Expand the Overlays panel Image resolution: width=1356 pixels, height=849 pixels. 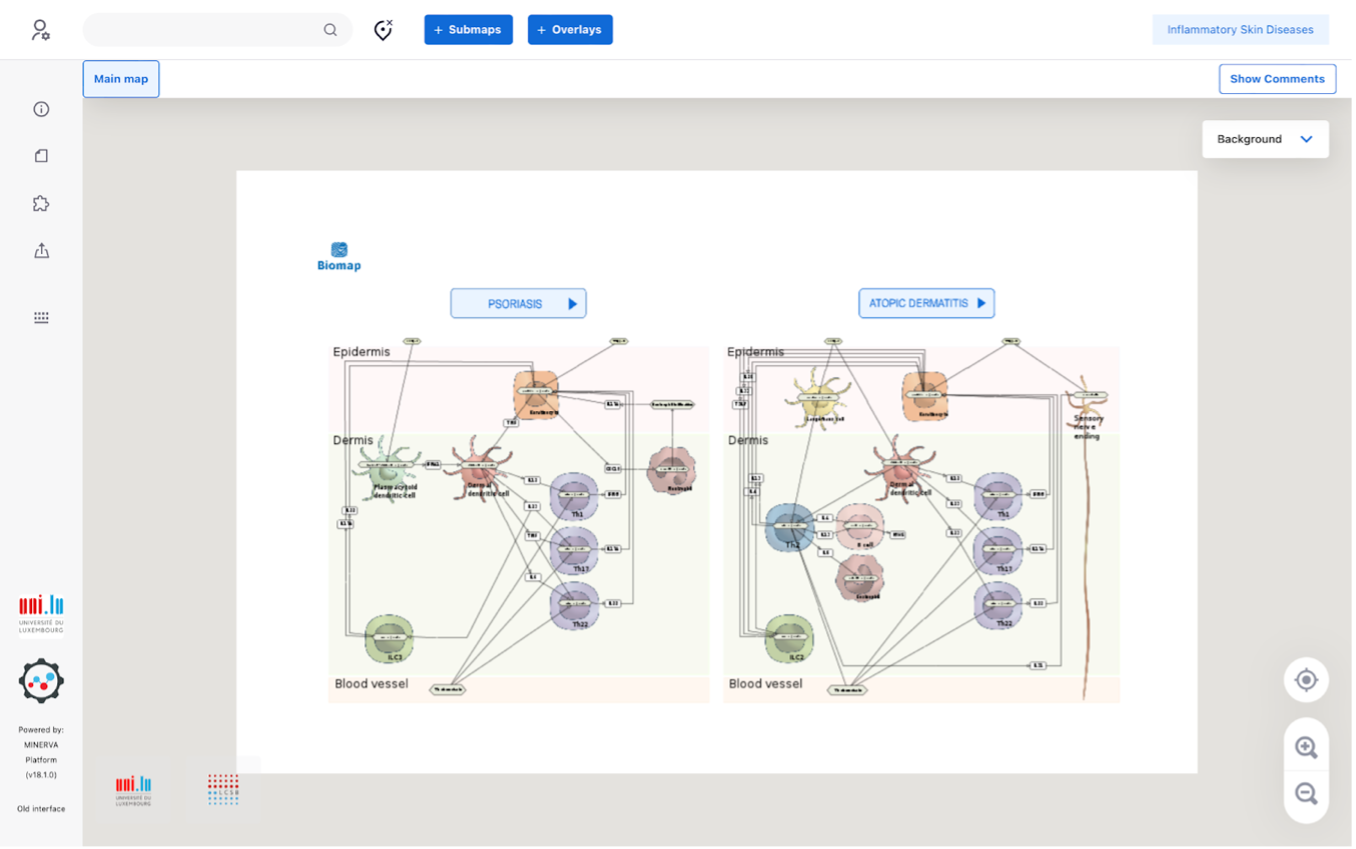(x=570, y=30)
